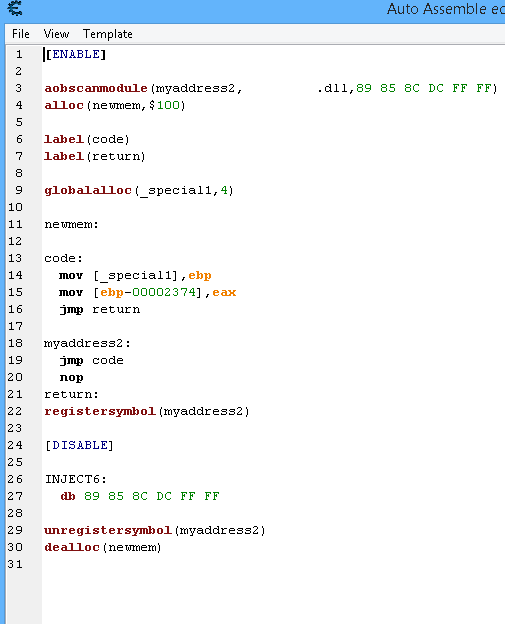505x624 pixels.
Task: Click the jmp return instruction
Action: pyautogui.click(x=100, y=309)
